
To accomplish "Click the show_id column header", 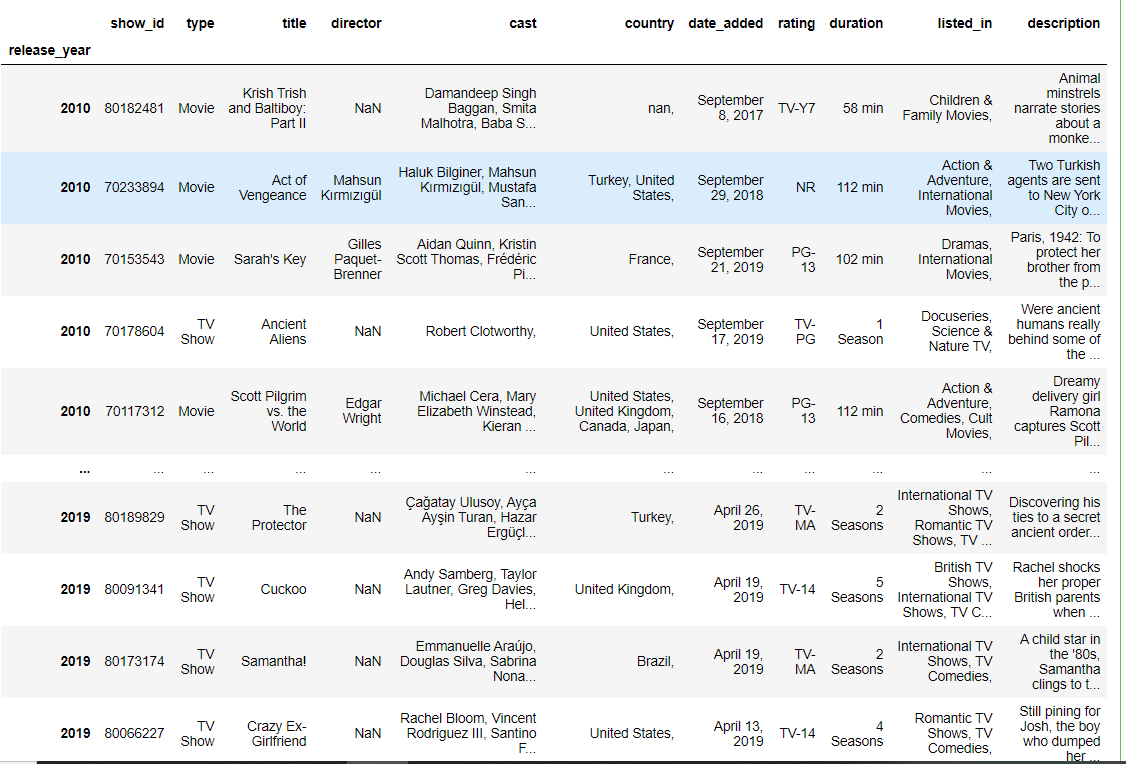I will (x=137, y=23).
